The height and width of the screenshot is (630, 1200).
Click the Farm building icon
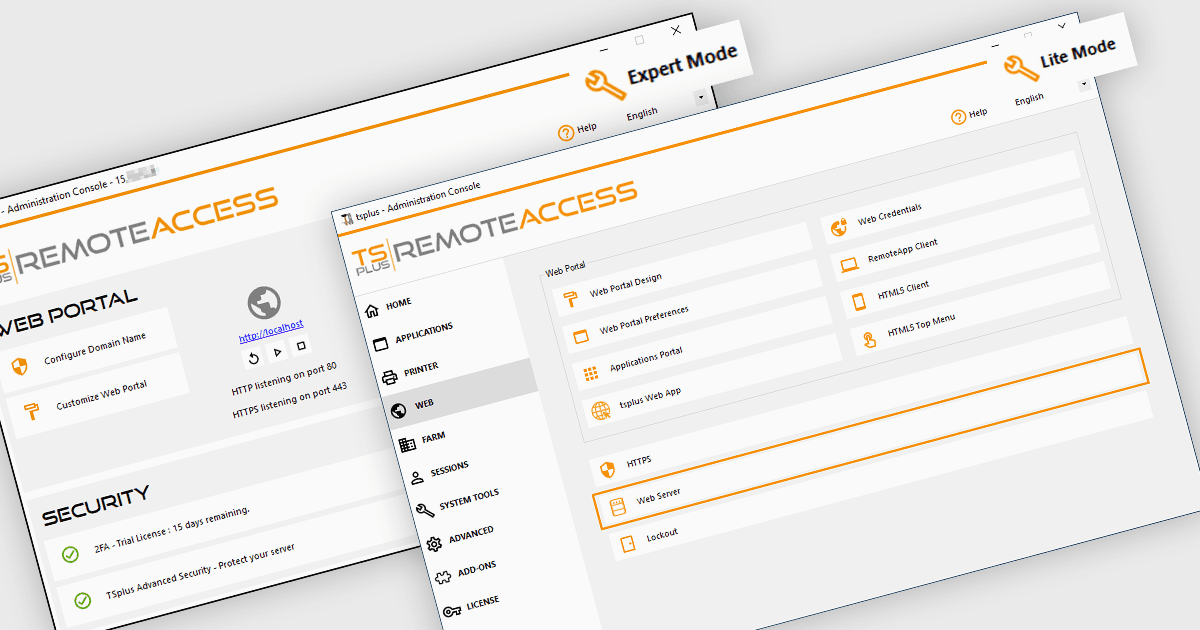coord(407,444)
